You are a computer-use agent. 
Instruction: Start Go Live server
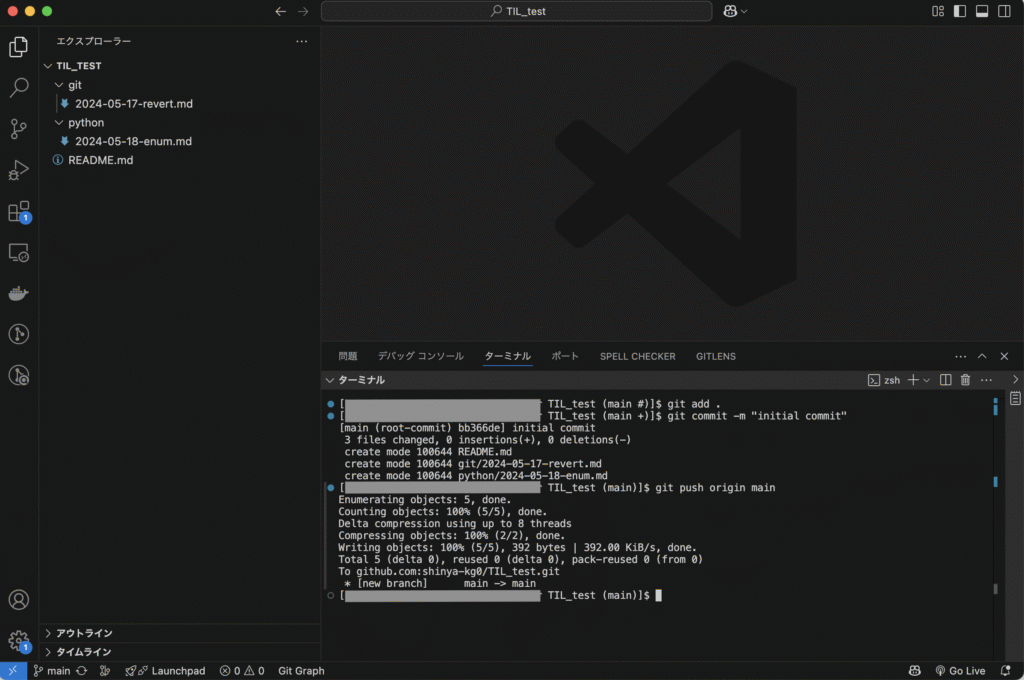pos(960,671)
